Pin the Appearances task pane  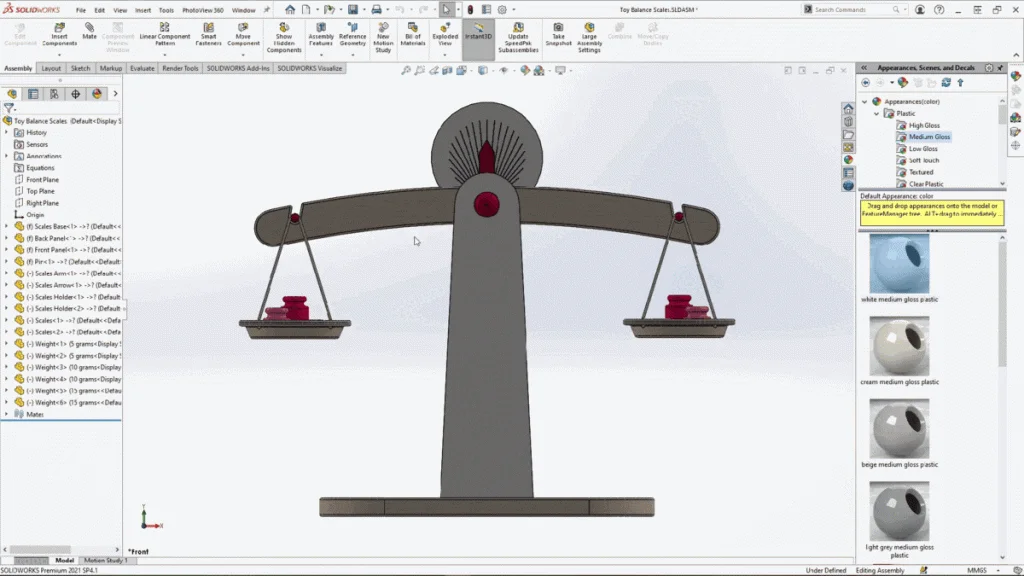[x=1000, y=68]
